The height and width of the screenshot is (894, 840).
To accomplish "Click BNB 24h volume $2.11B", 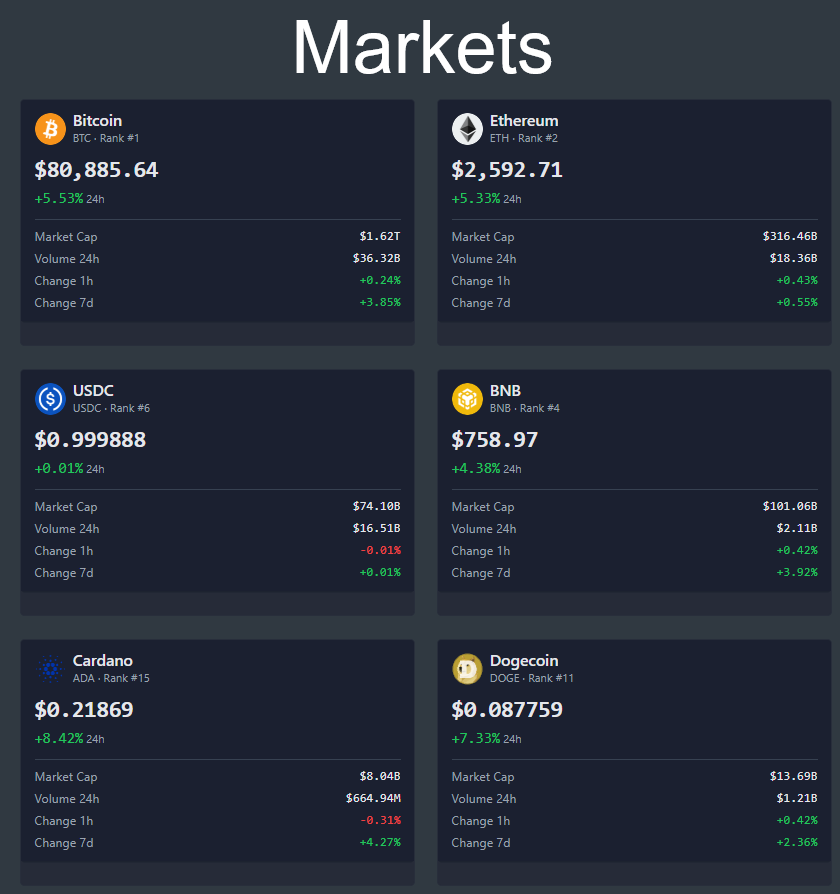I will [x=797, y=528].
